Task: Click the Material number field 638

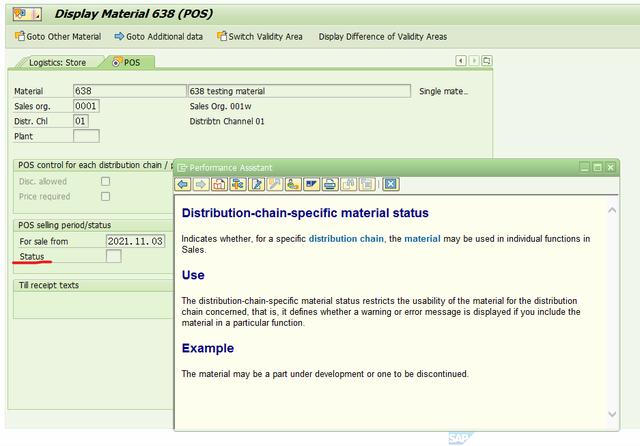Action: pos(129,91)
